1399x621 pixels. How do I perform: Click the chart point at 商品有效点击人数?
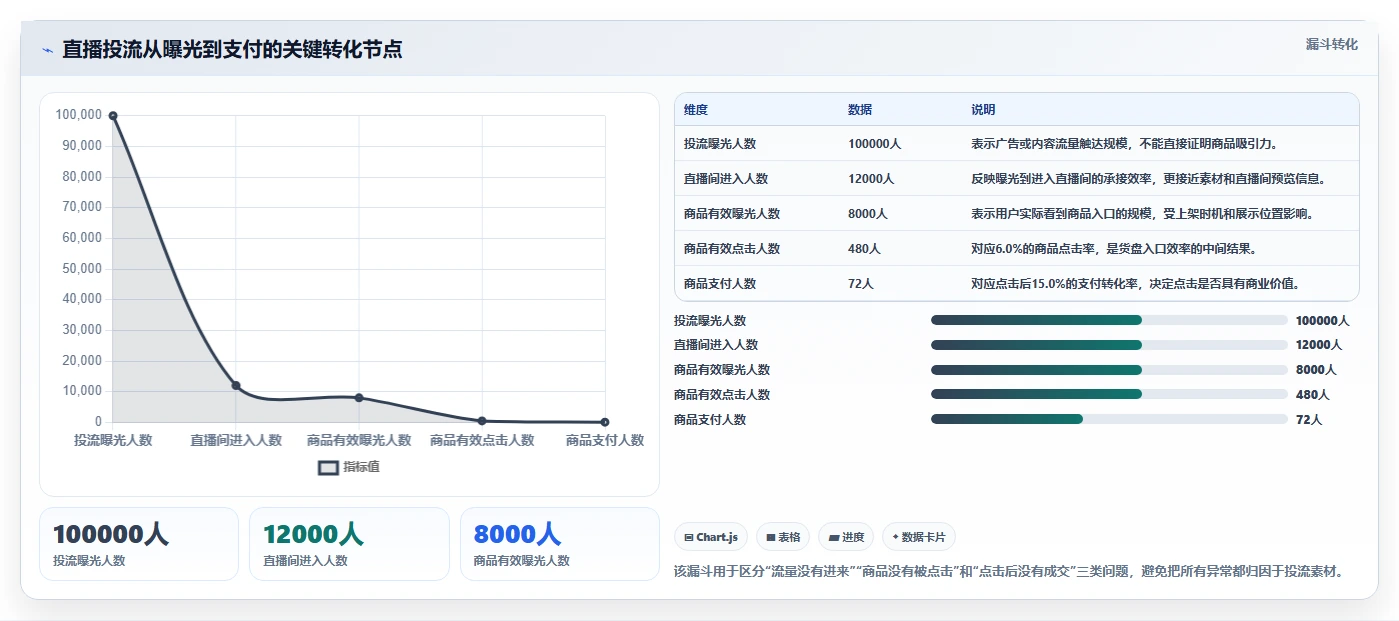(x=482, y=421)
